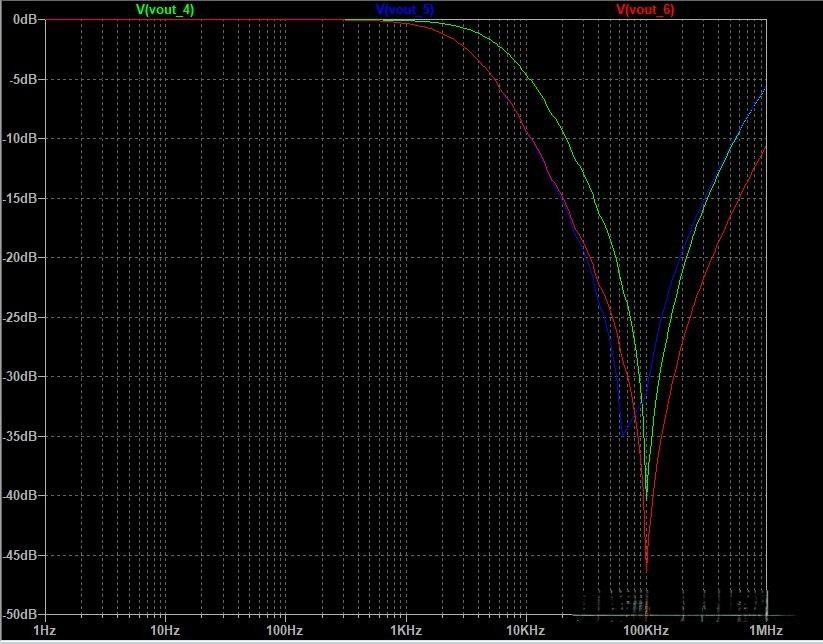Click the red V(vout_6) trace label
The height and width of the screenshot is (644, 823).
pyautogui.click(x=645, y=9)
